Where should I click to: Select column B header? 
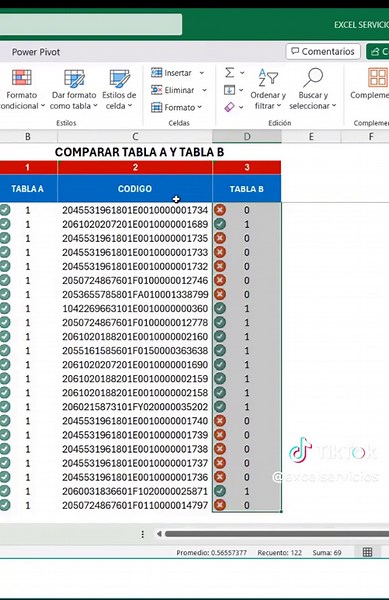28,137
